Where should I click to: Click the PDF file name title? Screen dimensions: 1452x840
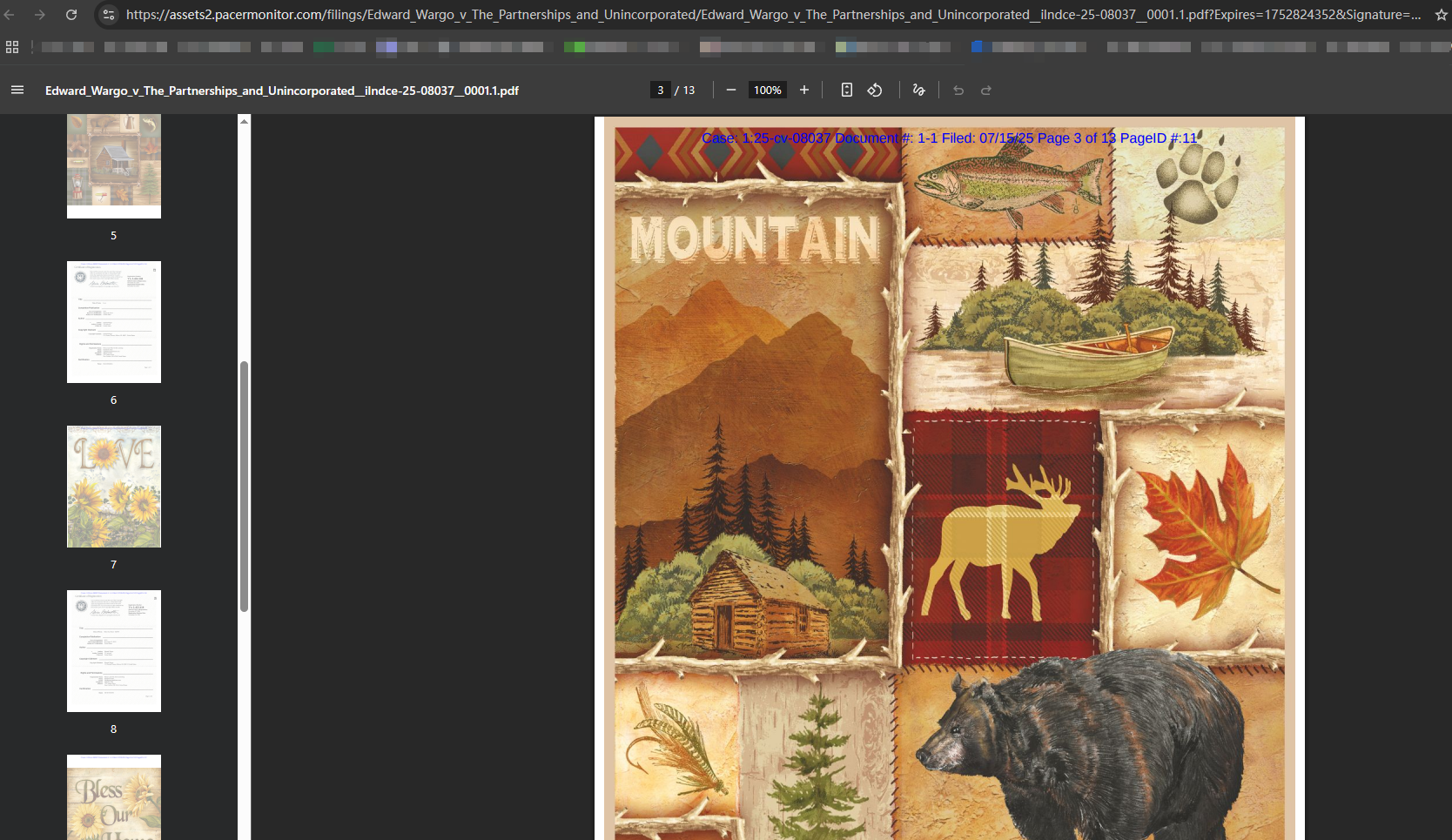point(282,91)
